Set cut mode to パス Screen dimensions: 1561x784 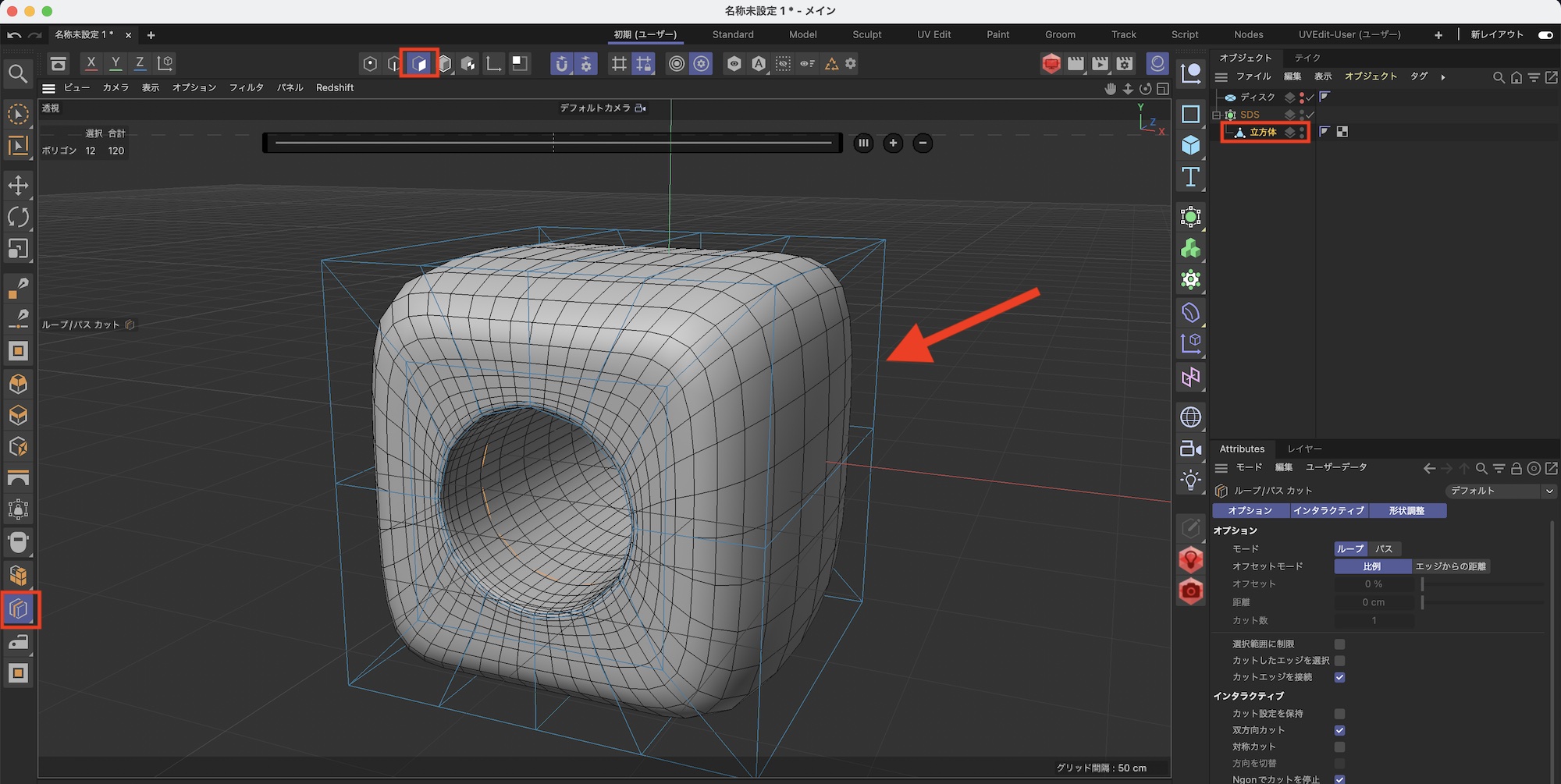coord(1384,549)
